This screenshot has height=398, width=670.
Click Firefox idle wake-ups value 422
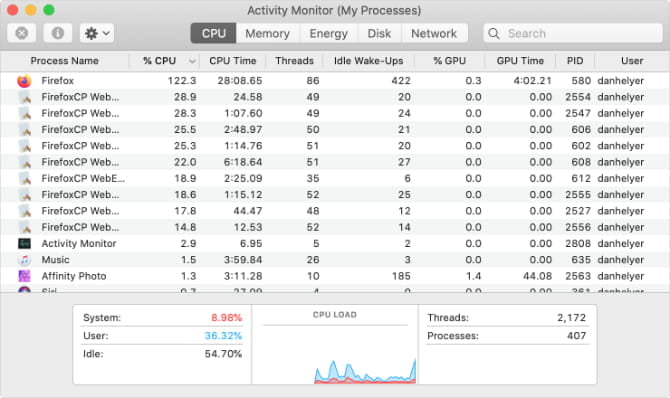[x=401, y=80]
